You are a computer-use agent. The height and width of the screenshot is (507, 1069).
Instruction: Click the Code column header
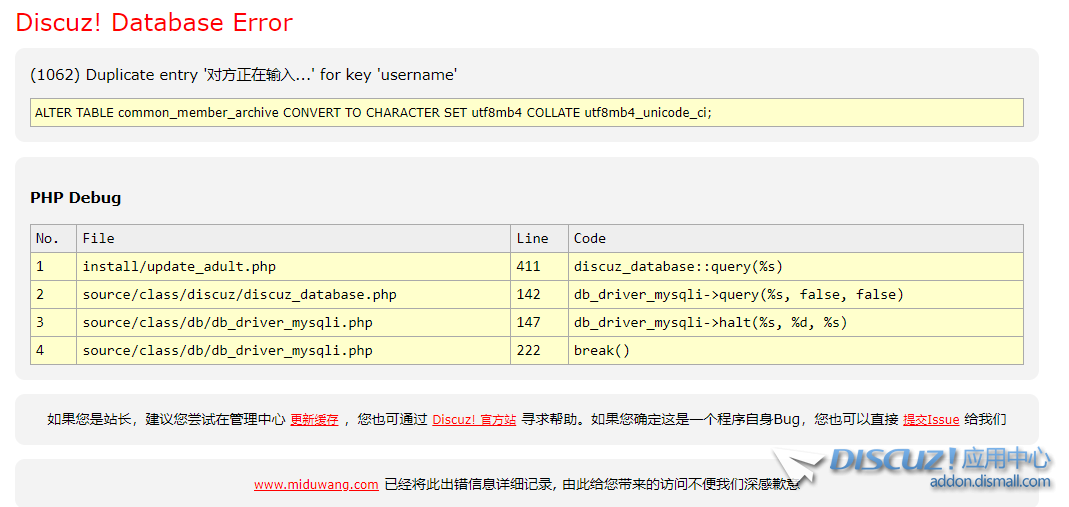tap(796, 239)
